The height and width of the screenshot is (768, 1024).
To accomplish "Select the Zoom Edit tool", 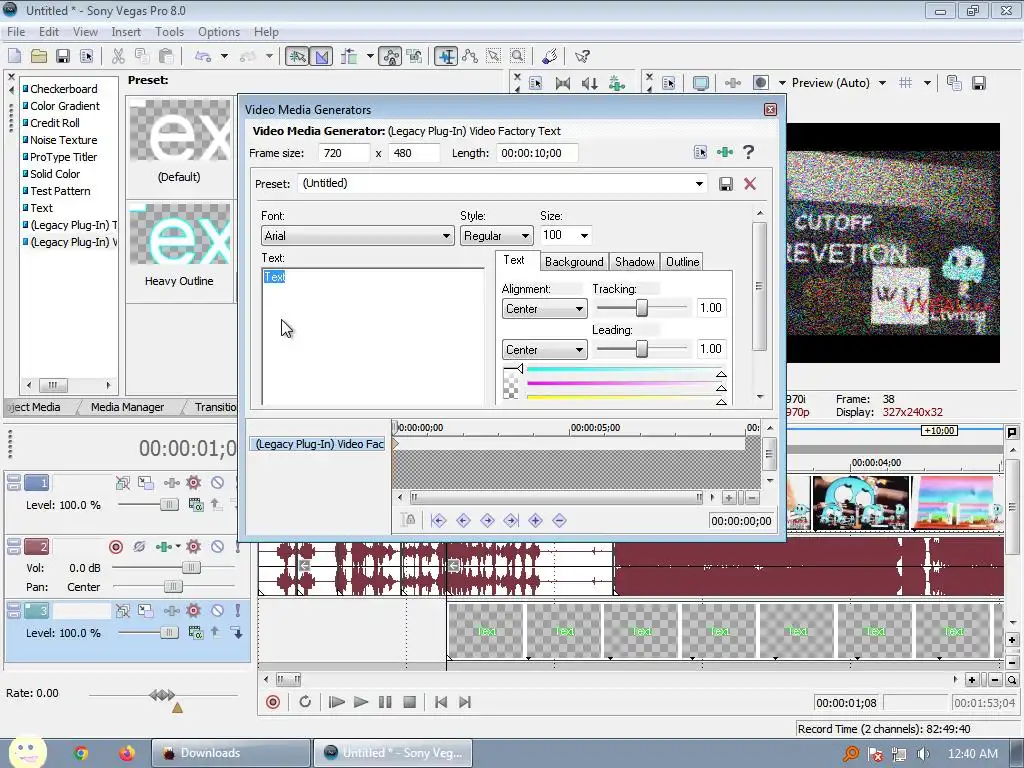I will [517, 56].
